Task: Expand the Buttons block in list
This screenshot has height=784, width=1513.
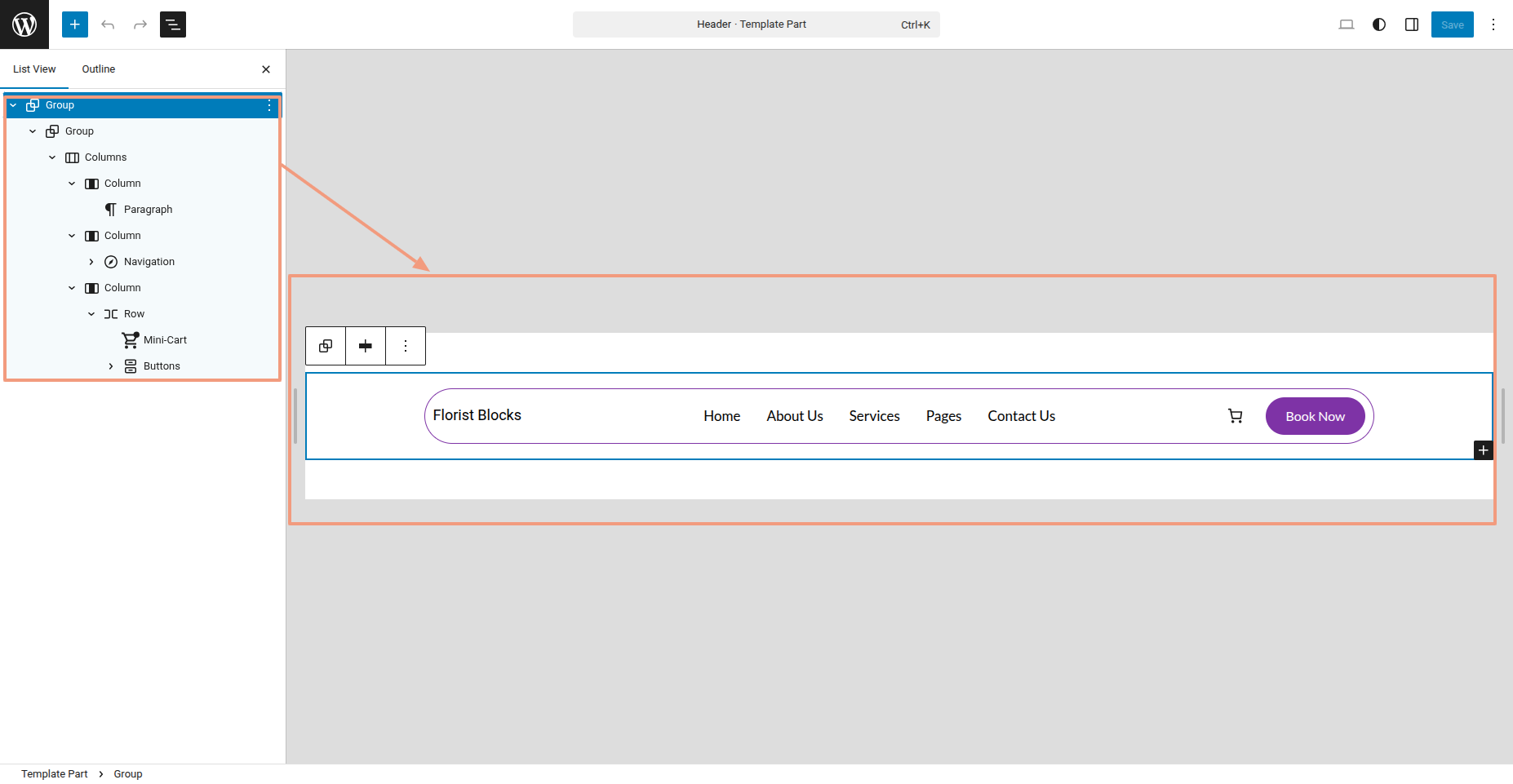Action: click(111, 366)
